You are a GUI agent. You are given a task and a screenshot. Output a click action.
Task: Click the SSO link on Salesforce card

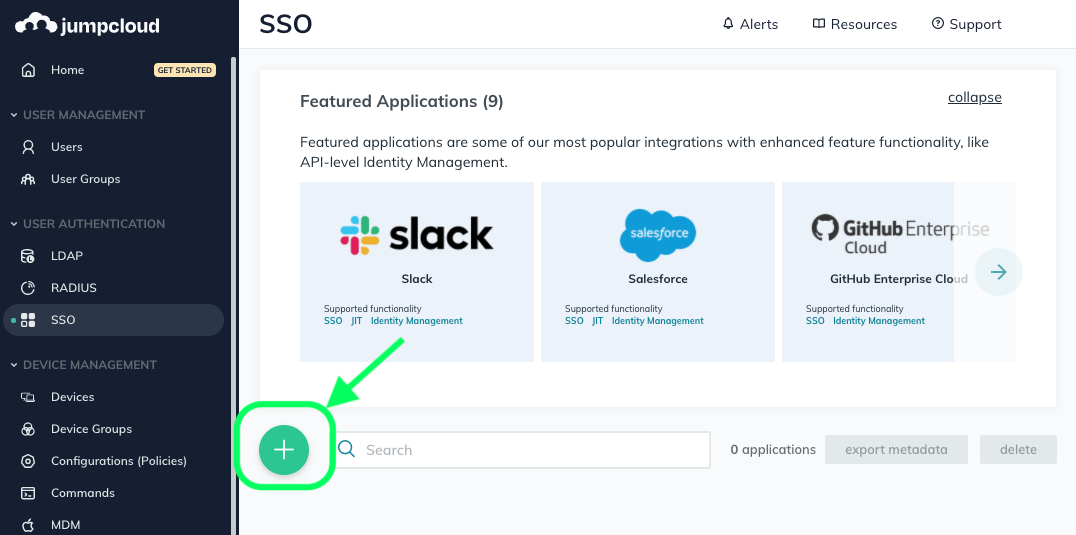click(574, 321)
